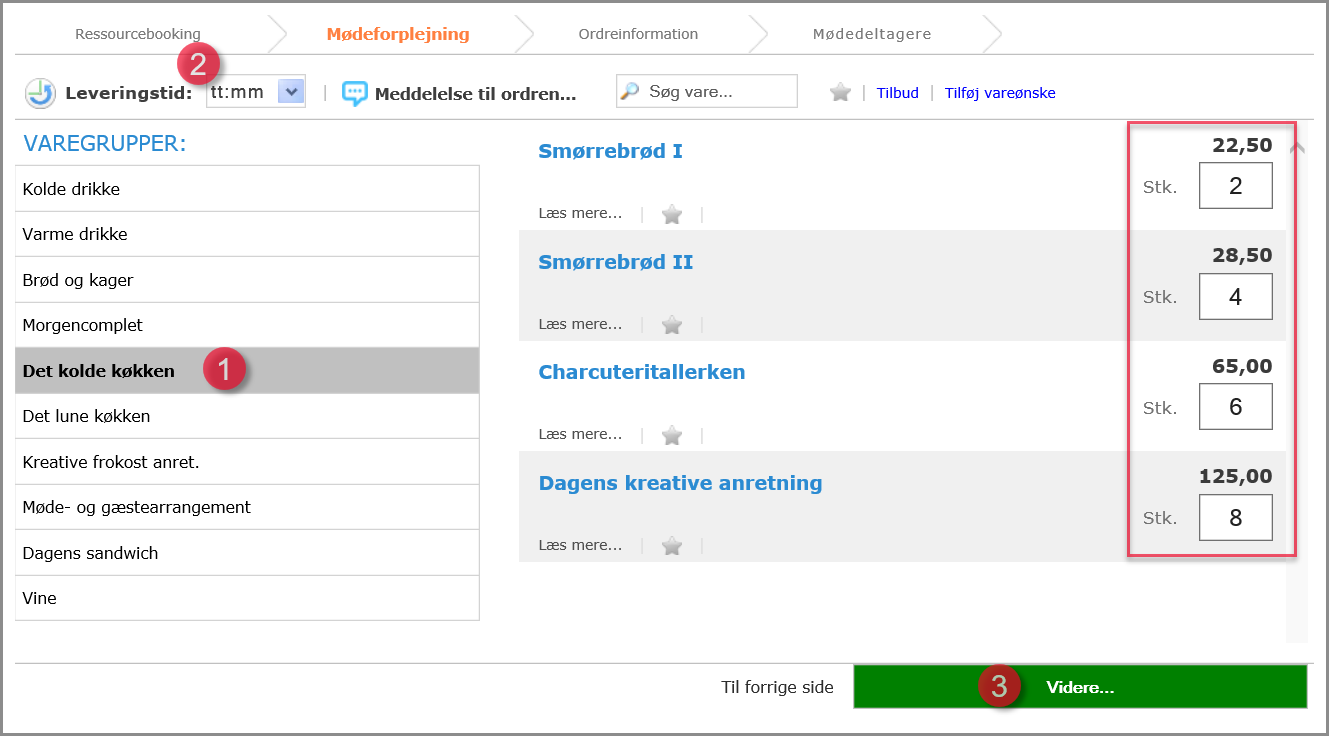Click the message speech bubble icon
The height and width of the screenshot is (736, 1329).
[x=355, y=94]
